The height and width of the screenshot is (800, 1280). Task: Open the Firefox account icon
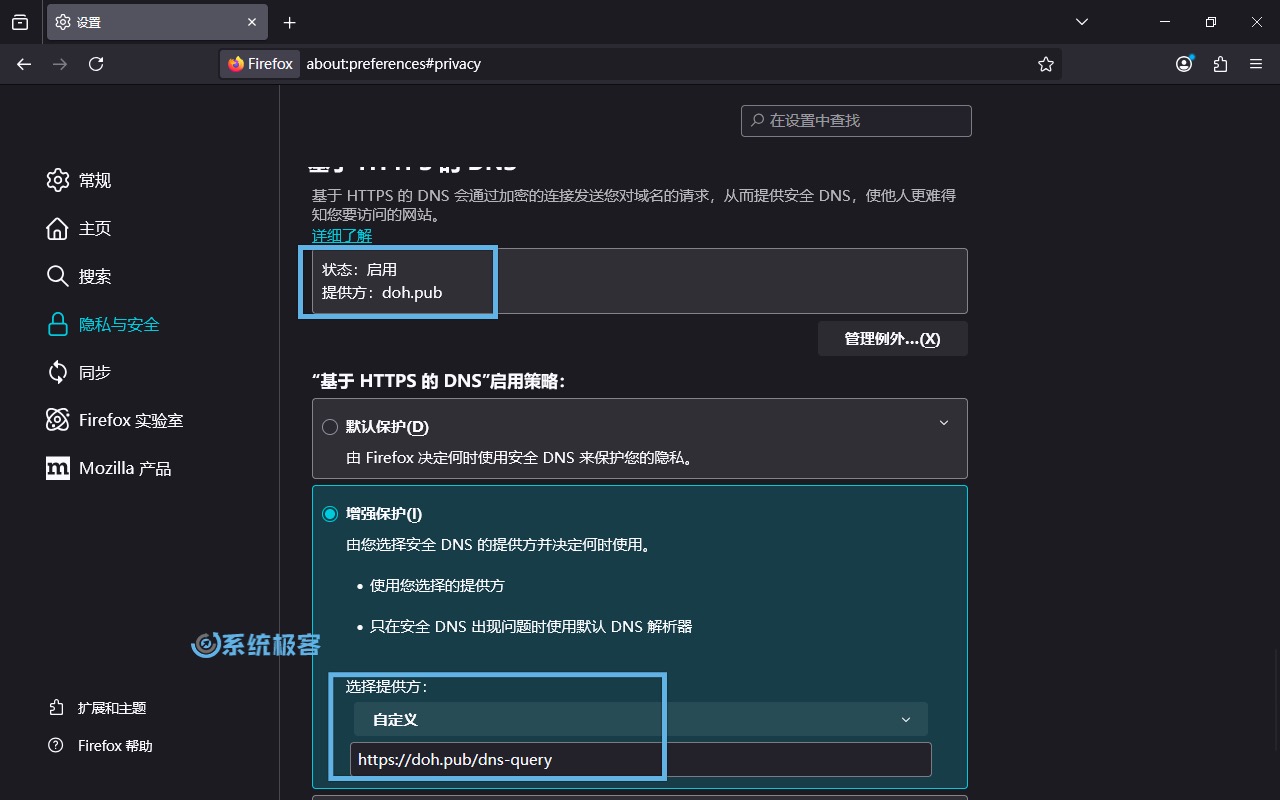click(1184, 64)
